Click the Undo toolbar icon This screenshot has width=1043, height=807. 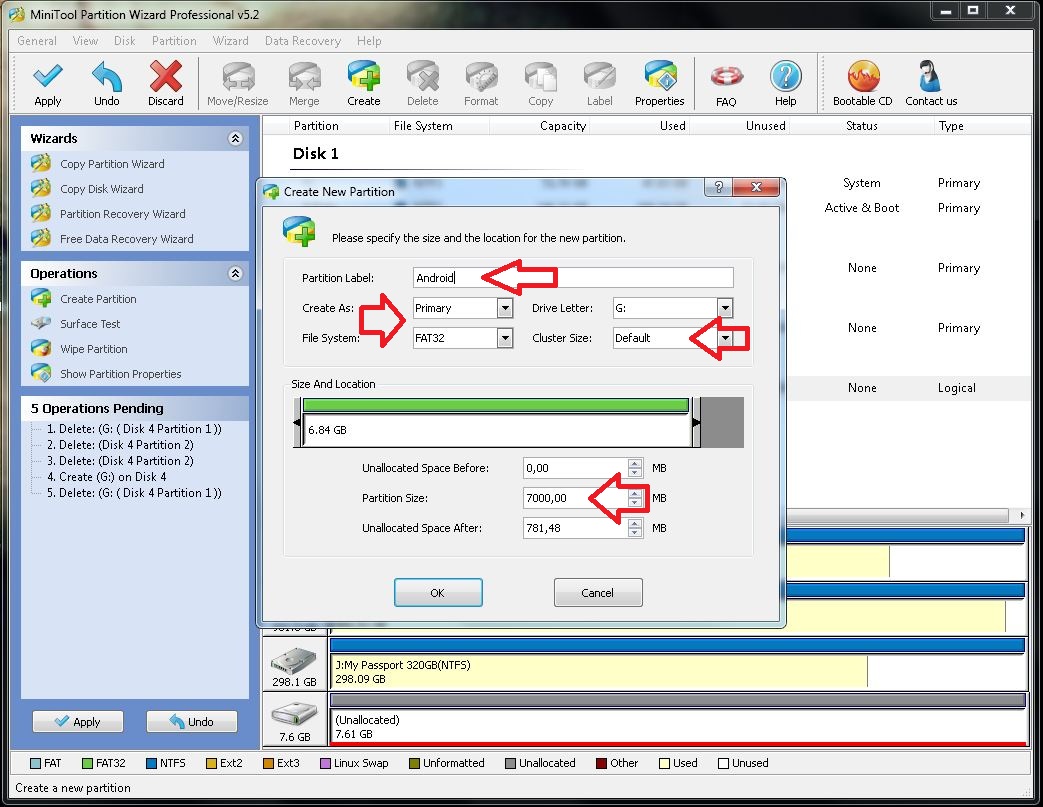pos(106,83)
